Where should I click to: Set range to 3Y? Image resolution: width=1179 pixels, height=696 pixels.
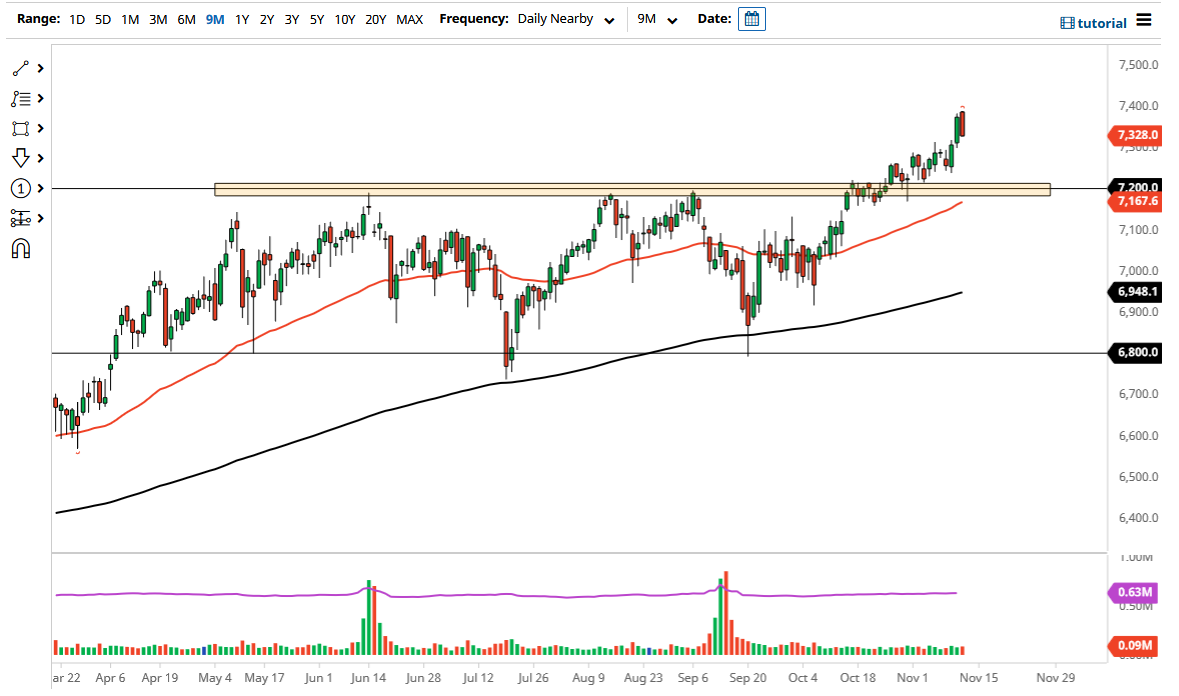[x=292, y=20]
